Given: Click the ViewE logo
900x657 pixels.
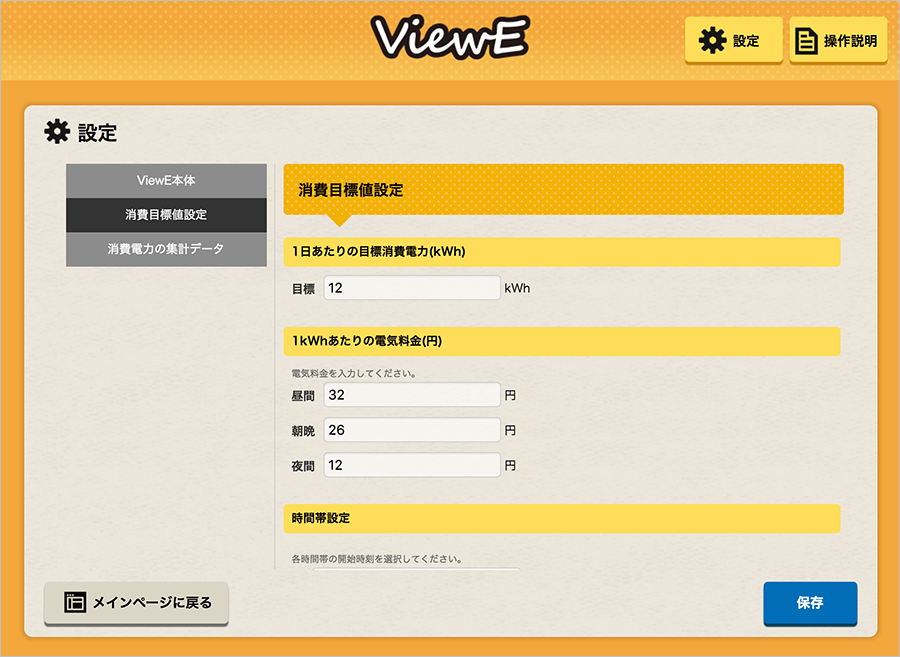Looking at the screenshot, I should 450,37.
